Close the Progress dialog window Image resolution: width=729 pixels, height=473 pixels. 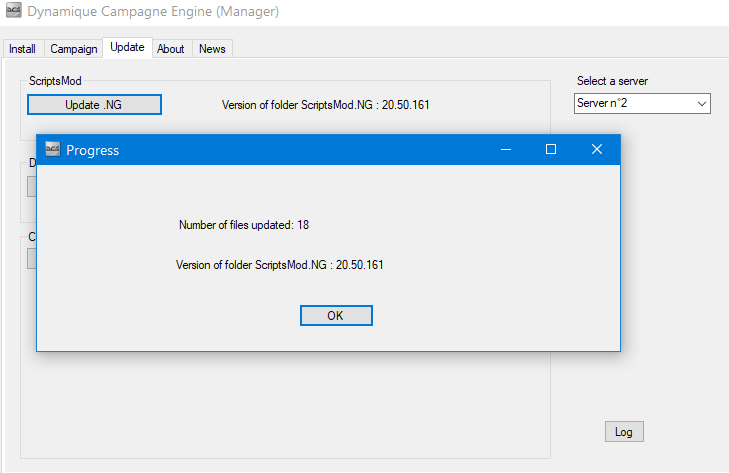pyautogui.click(x=596, y=149)
